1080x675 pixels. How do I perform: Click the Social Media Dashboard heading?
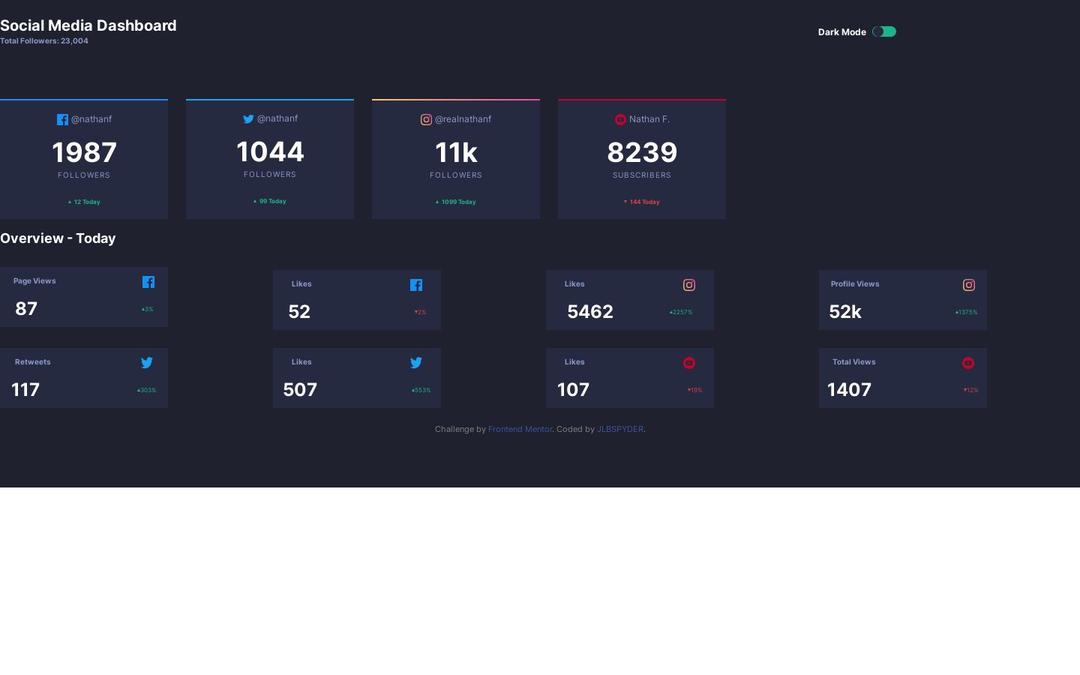(x=89, y=25)
